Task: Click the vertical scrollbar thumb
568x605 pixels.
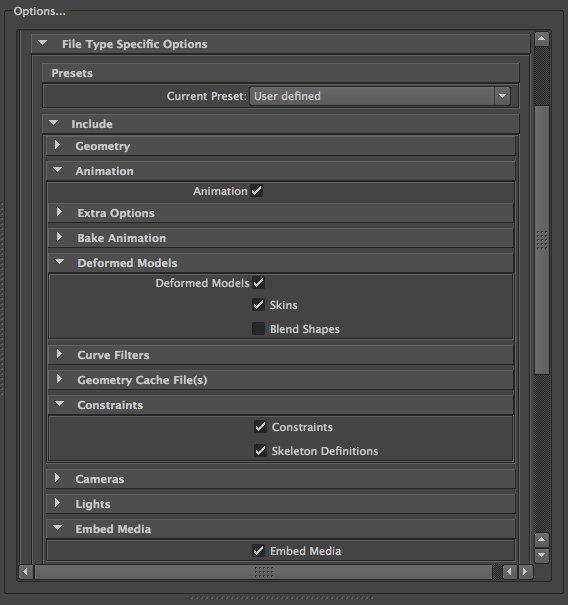Action: click(542, 240)
